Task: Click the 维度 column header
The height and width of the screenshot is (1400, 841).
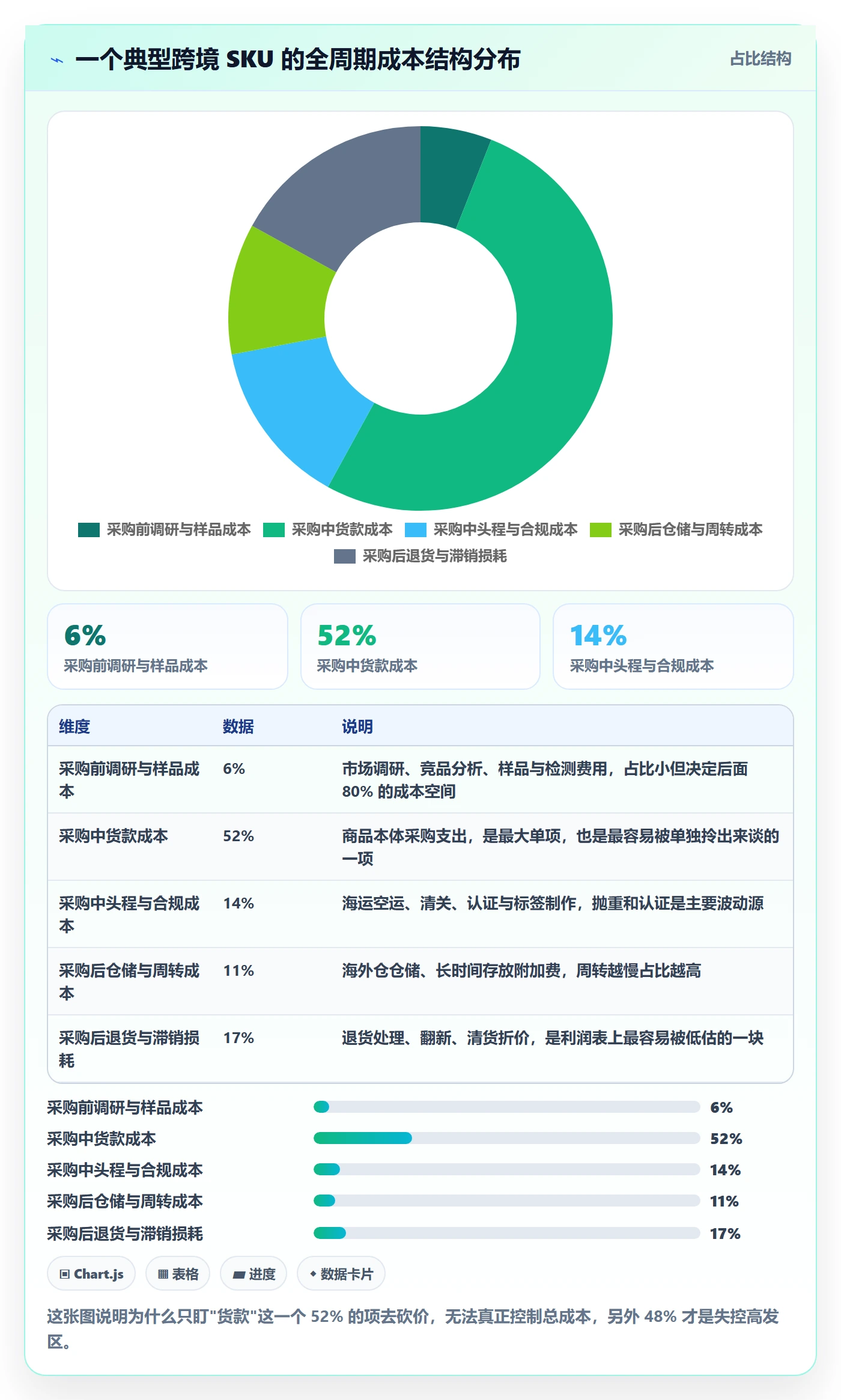Action: tap(74, 726)
